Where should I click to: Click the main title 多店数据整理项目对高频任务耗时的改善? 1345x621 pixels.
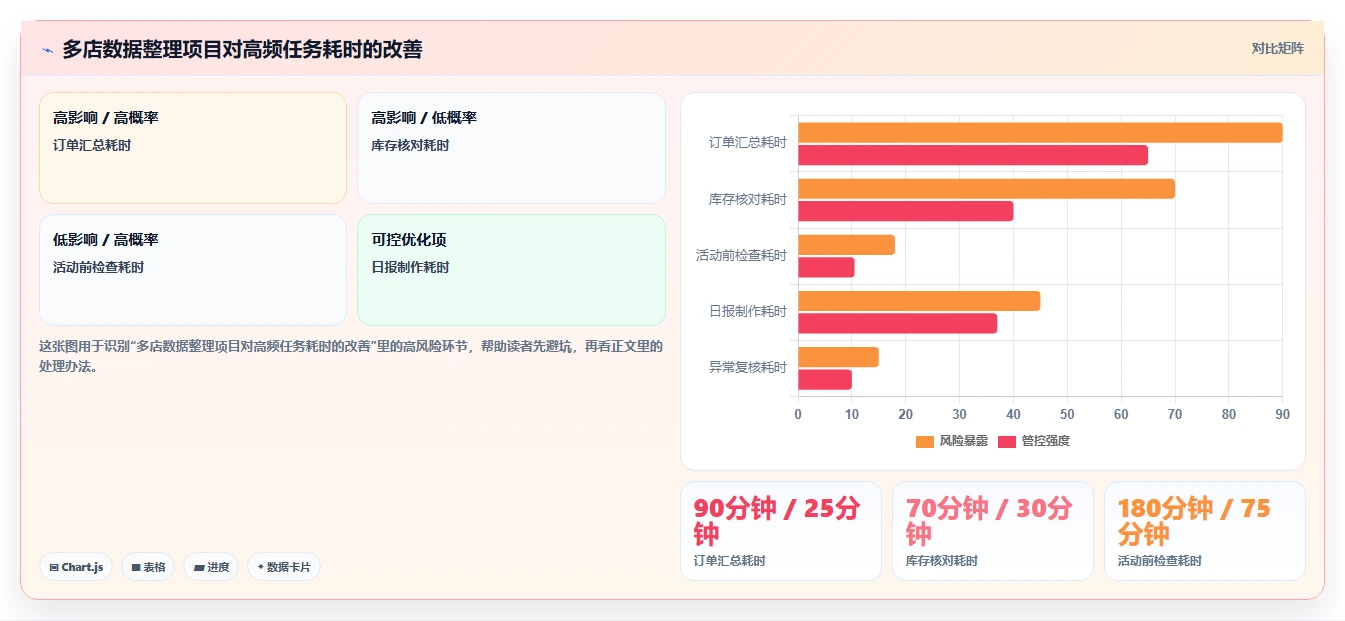pos(242,49)
